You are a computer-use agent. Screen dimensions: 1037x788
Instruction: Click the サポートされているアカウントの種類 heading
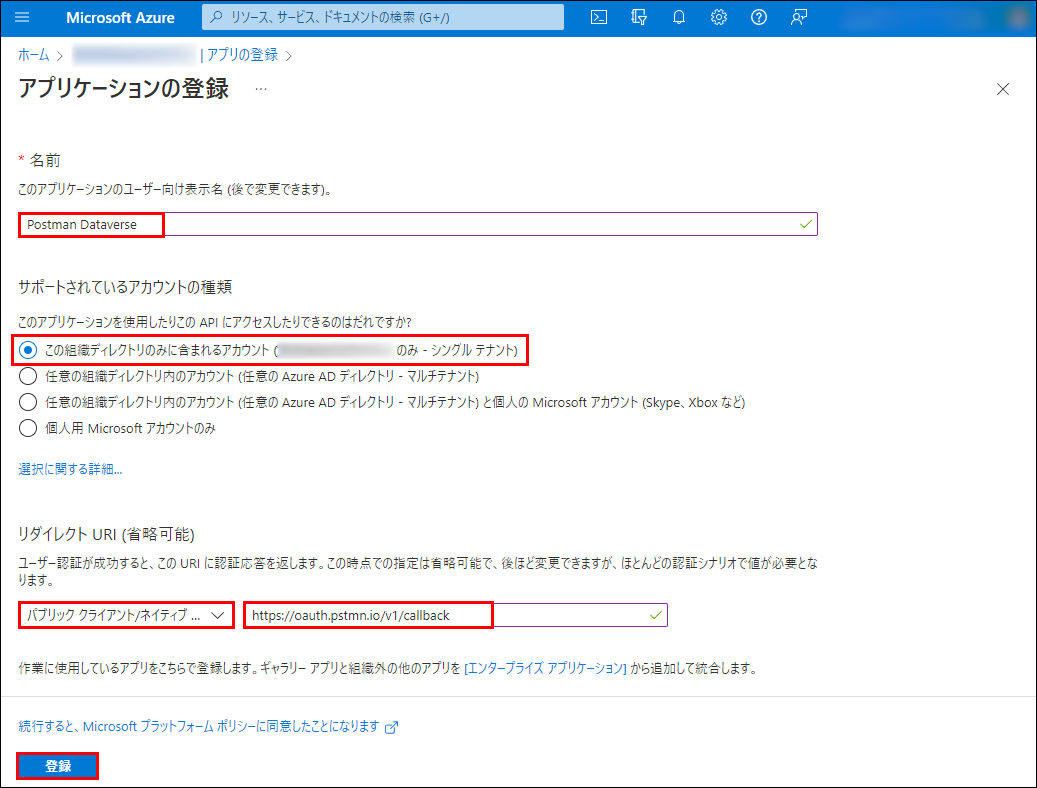click(x=125, y=287)
